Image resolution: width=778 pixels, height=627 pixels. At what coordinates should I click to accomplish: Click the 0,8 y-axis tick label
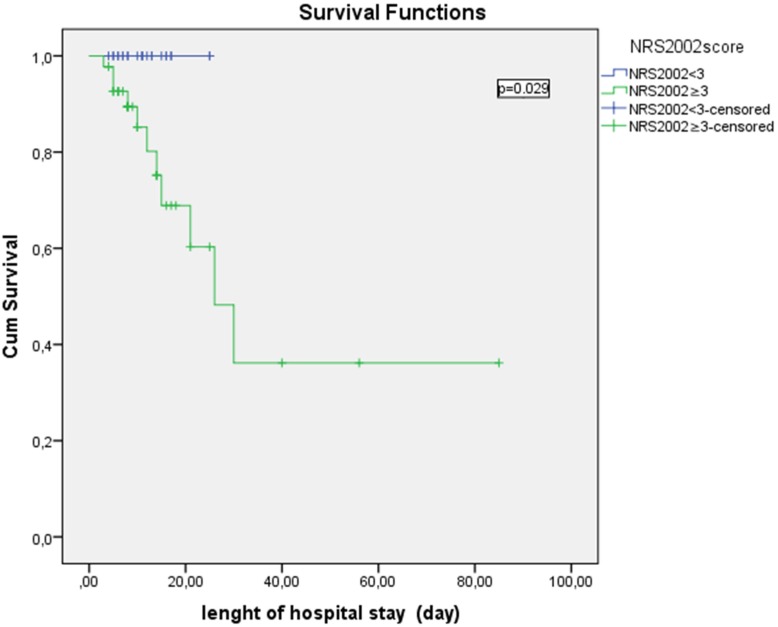pos(43,153)
